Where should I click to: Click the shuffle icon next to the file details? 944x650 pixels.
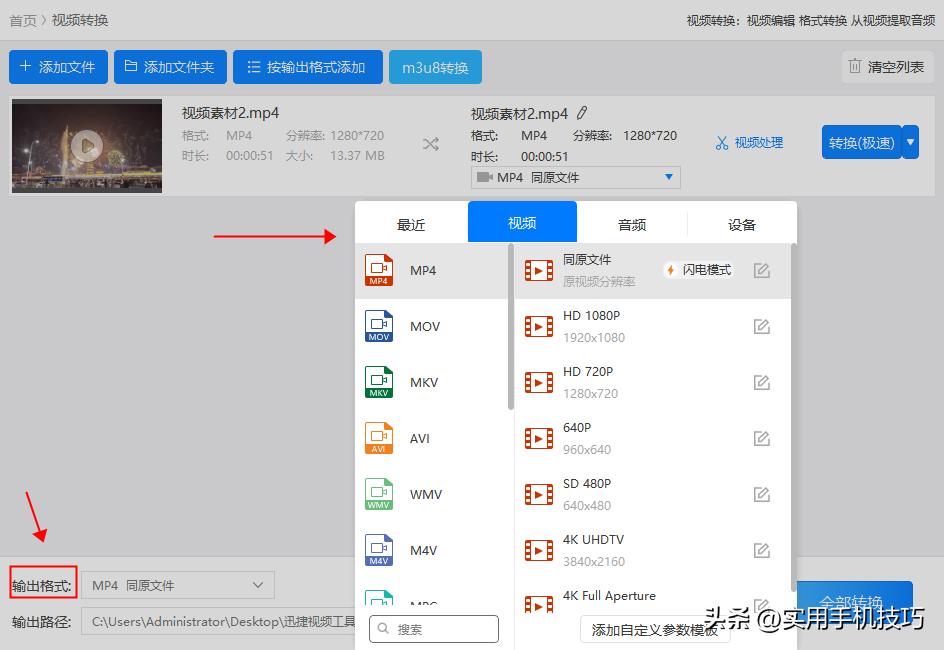point(430,144)
